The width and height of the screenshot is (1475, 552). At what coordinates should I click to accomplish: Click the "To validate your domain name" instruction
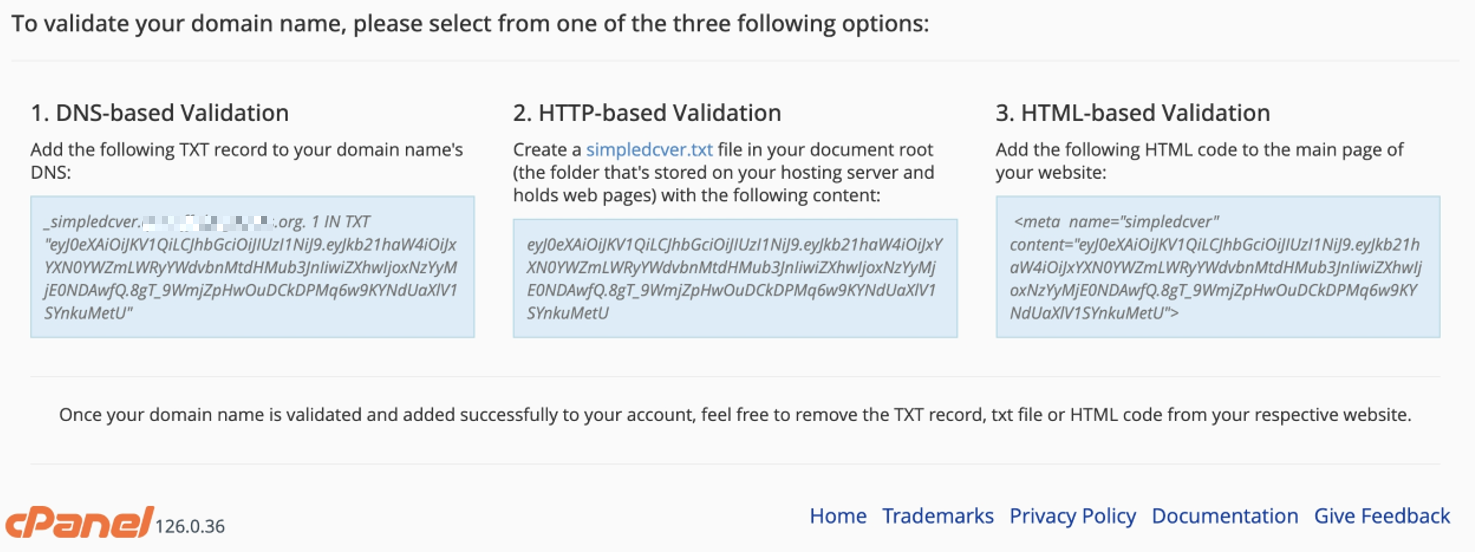point(470,23)
